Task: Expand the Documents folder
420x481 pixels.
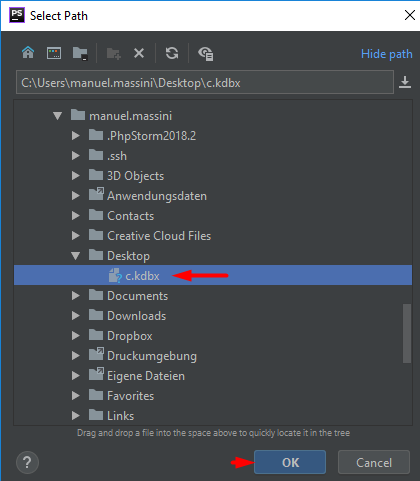Action: (76, 296)
